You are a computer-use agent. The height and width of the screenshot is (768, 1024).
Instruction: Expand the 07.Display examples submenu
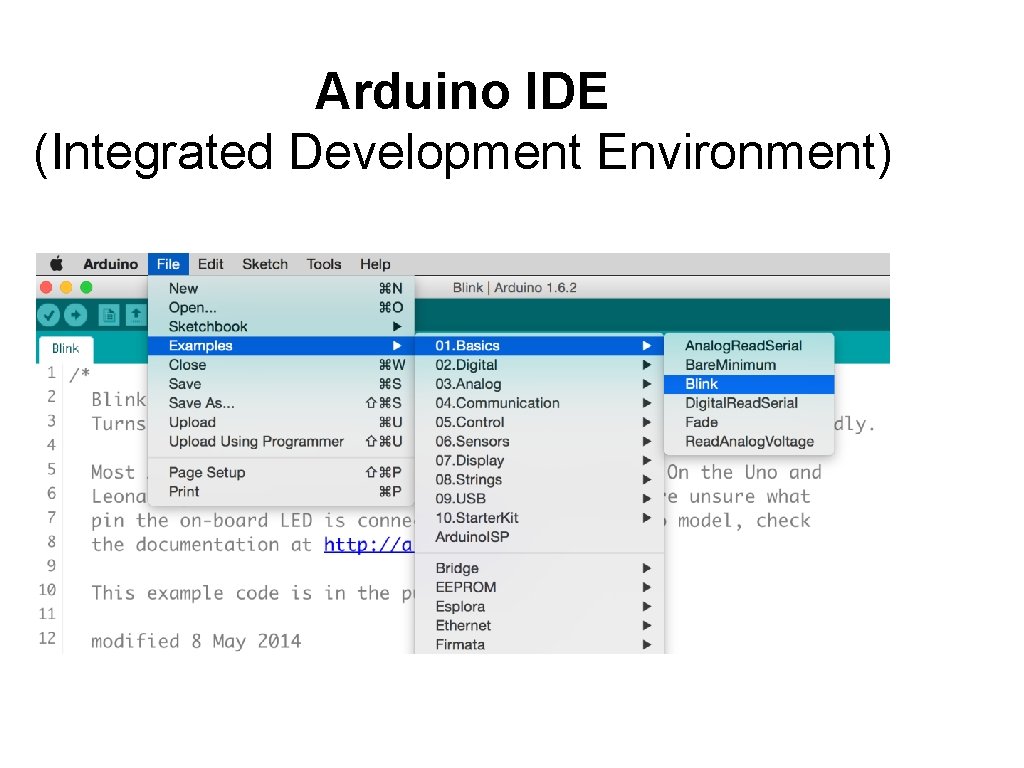(x=539, y=460)
